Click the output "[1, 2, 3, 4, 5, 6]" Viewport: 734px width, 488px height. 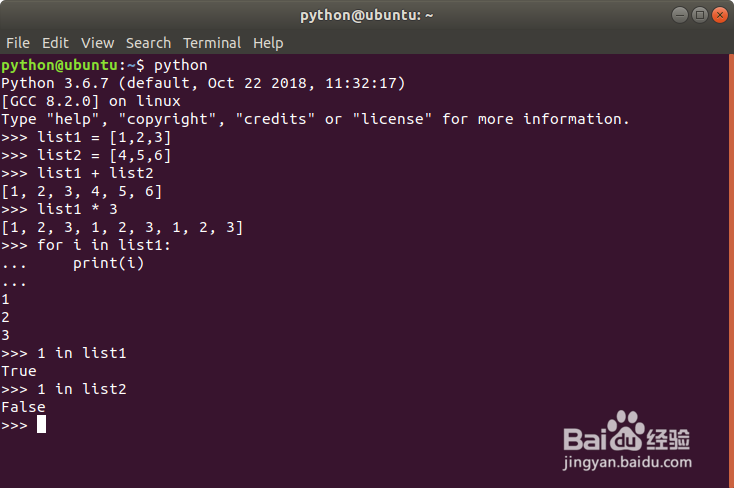pos(82,191)
